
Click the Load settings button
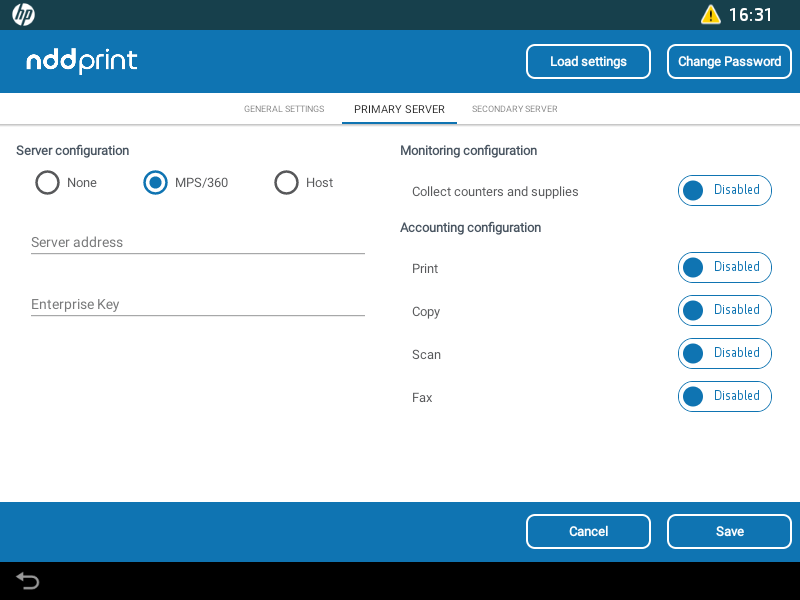[x=588, y=61]
